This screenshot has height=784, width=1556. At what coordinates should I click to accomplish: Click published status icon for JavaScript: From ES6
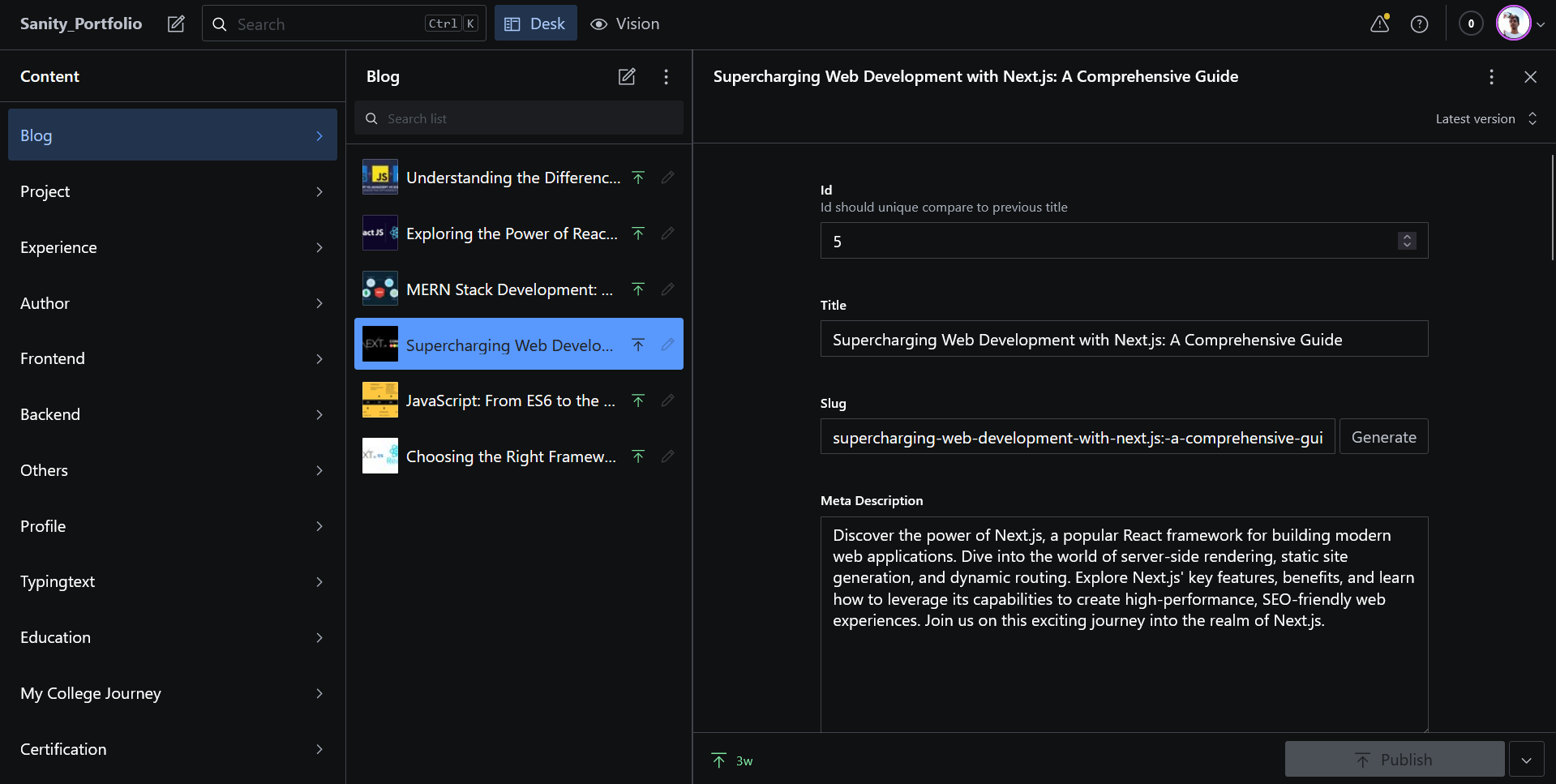638,401
